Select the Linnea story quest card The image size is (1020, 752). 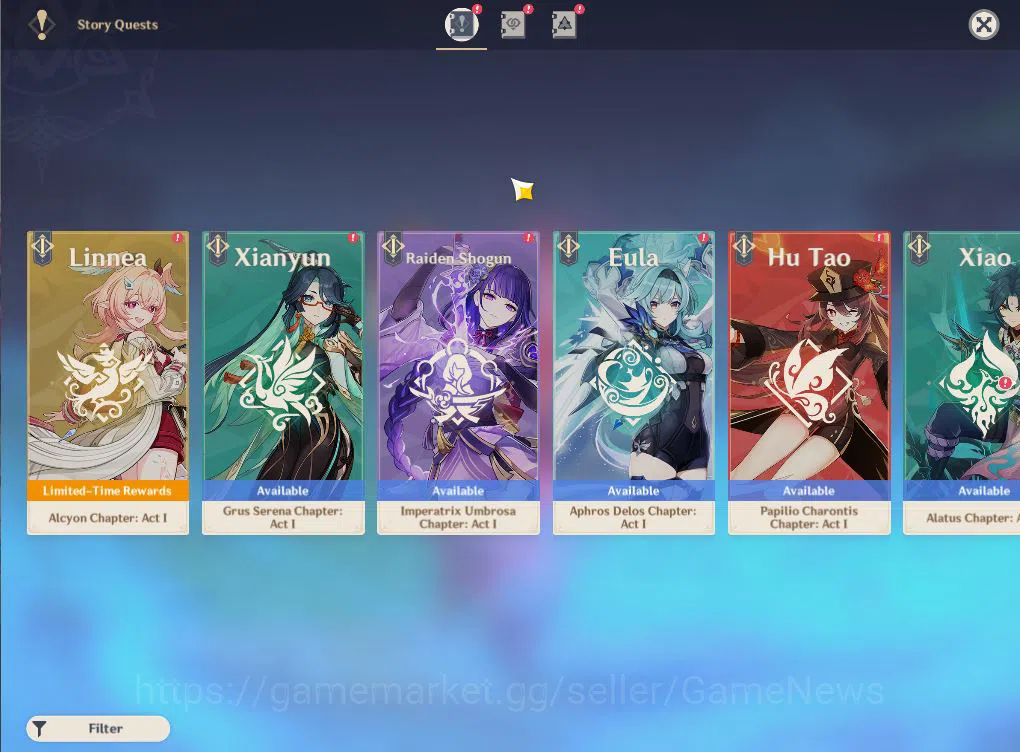click(108, 383)
